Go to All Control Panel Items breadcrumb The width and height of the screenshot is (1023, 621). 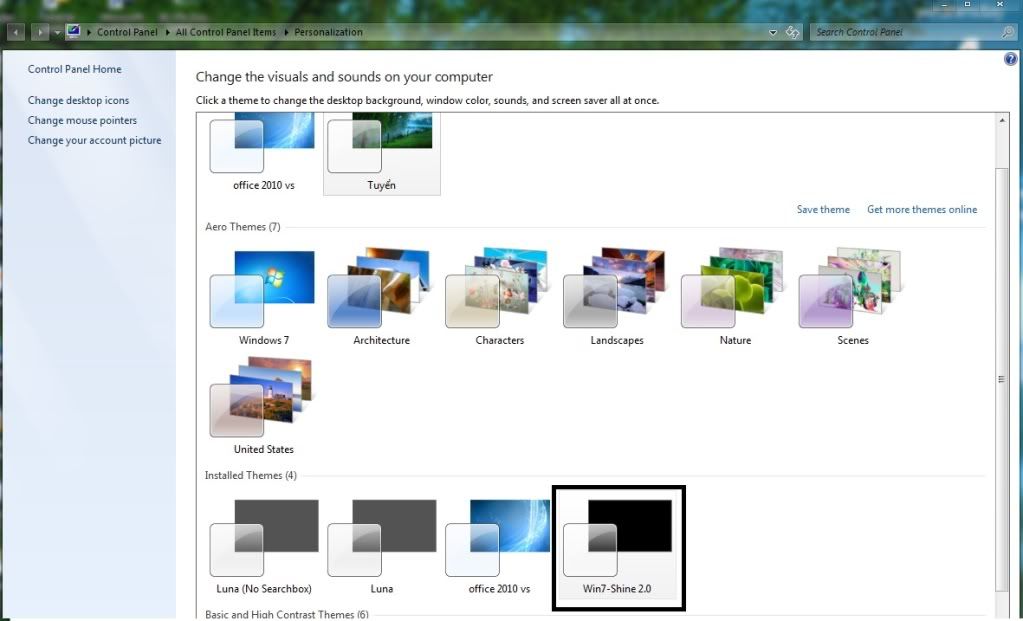226,32
